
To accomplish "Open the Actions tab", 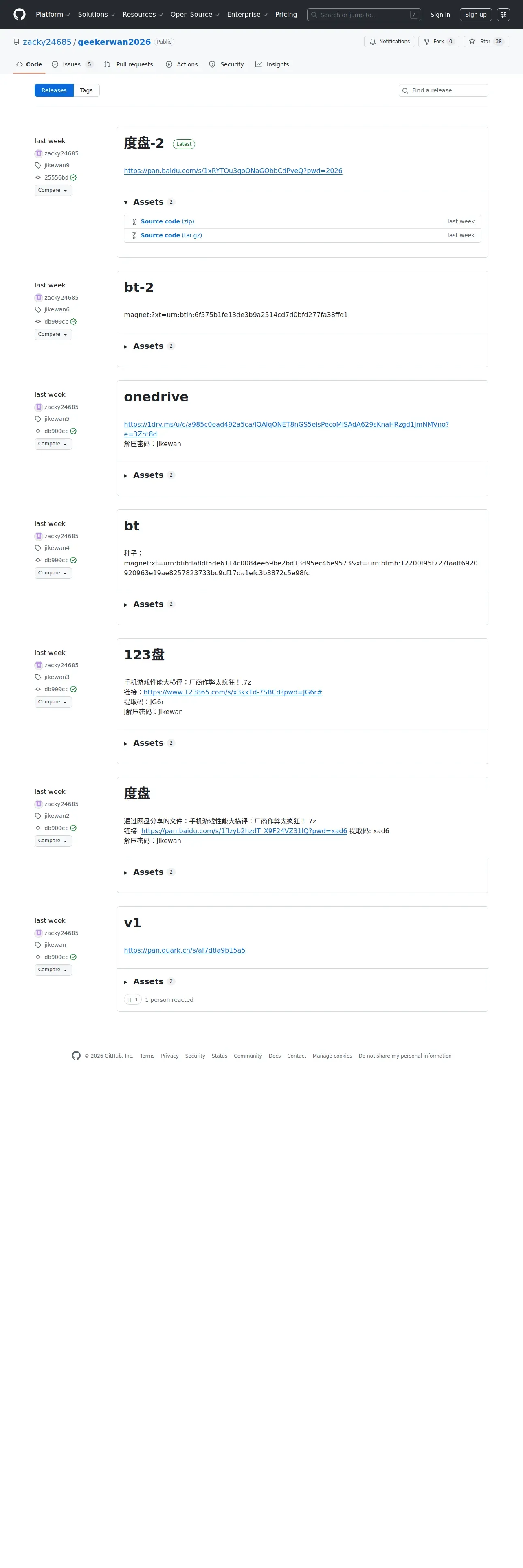I will click(x=181, y=65).
